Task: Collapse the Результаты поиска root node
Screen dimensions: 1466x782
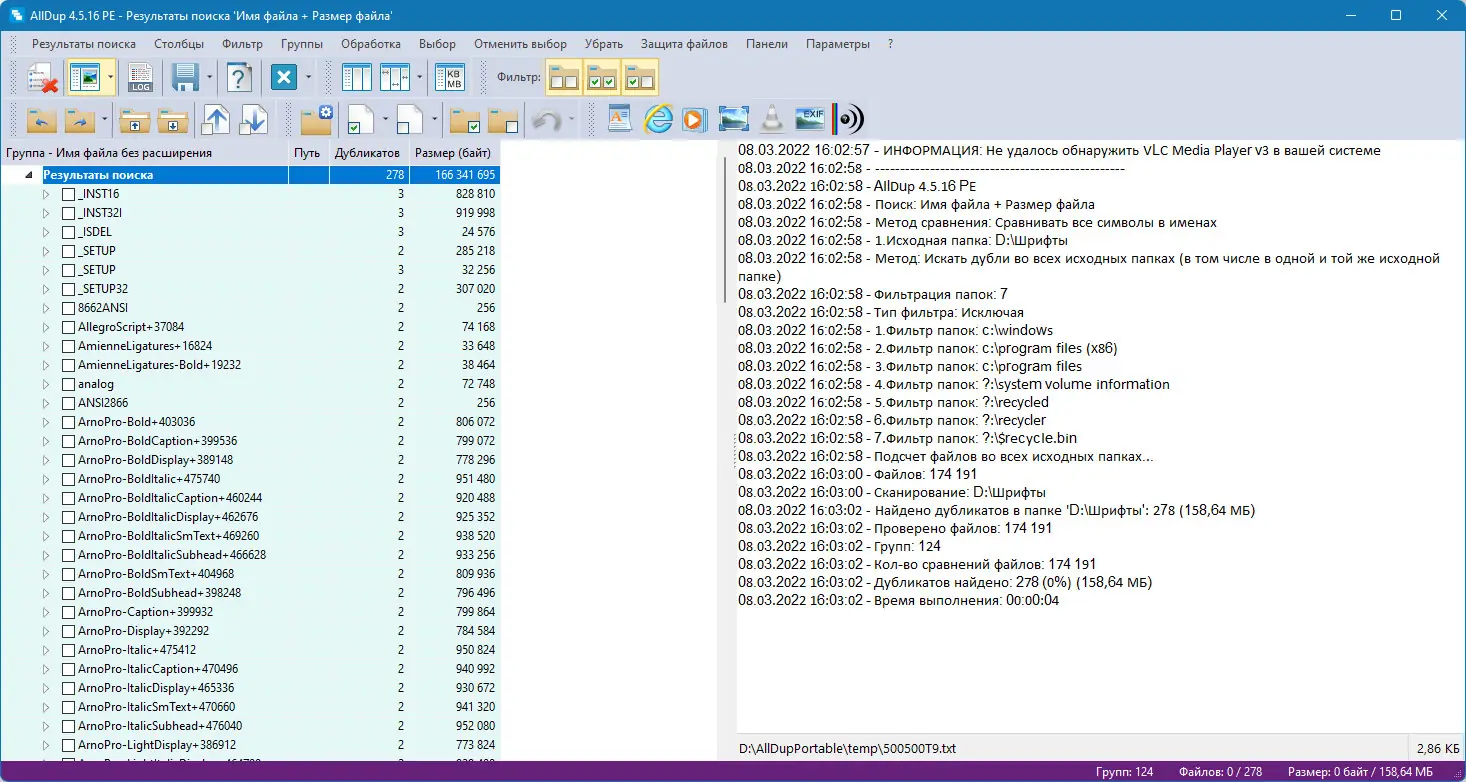Action: coord(28,175)
